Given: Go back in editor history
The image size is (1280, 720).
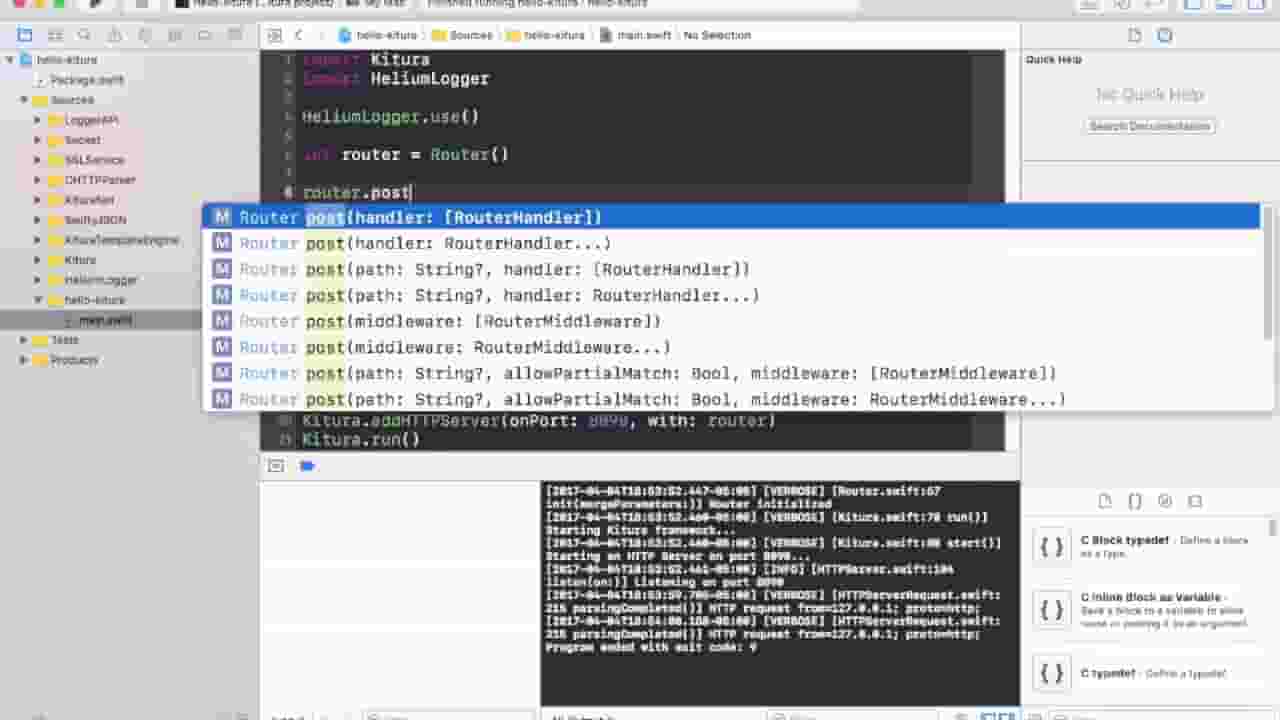Looking at the screenshot, I should point(298,35).
